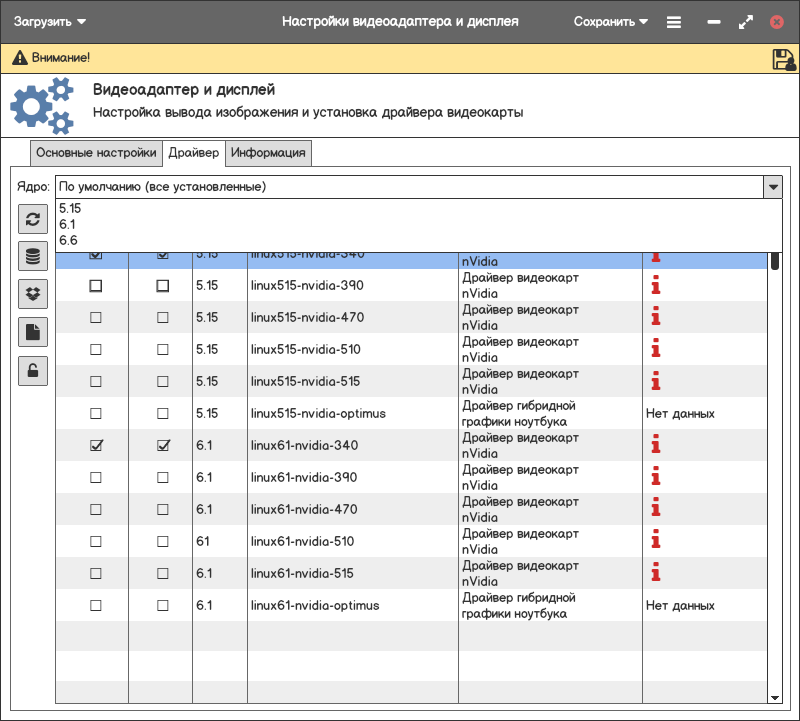Click the Dropbox-style box icon

33,294
